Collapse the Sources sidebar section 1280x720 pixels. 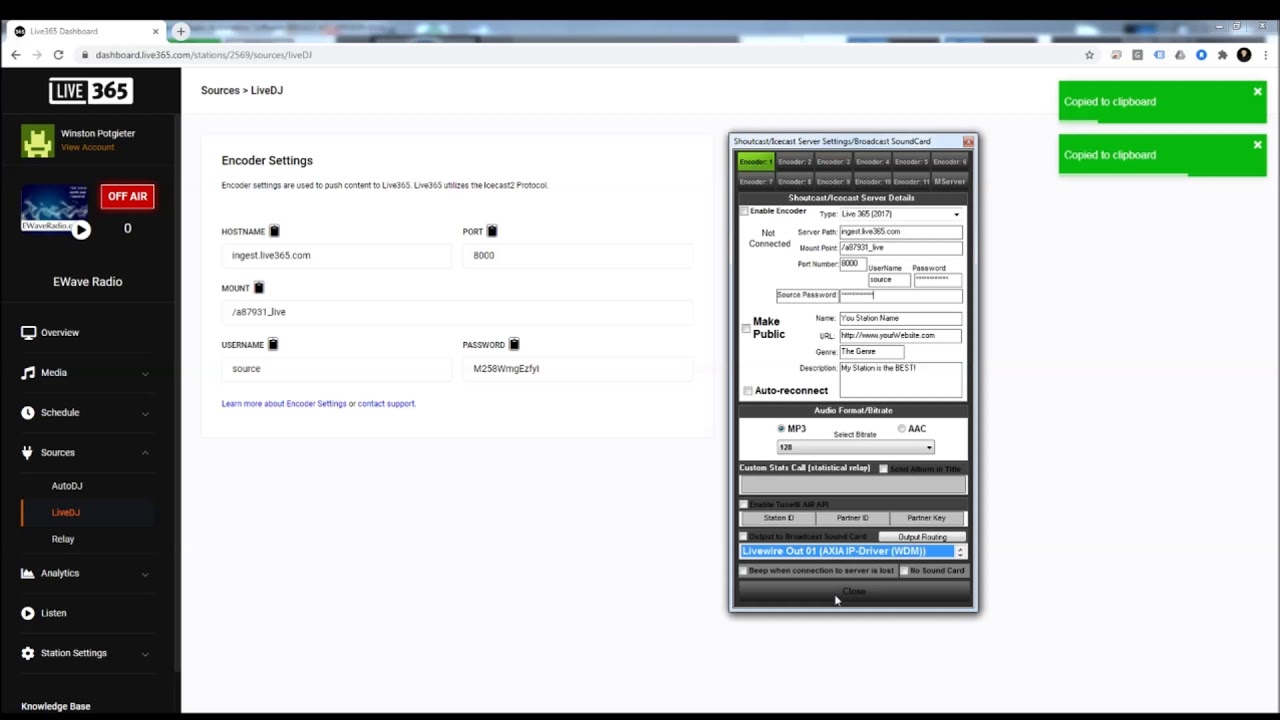click(145, 453)
